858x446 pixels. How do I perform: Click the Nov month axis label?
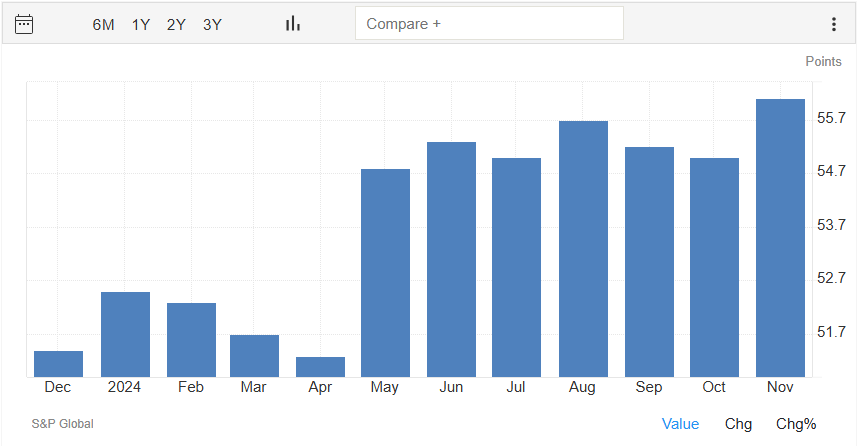click(780, 387)
